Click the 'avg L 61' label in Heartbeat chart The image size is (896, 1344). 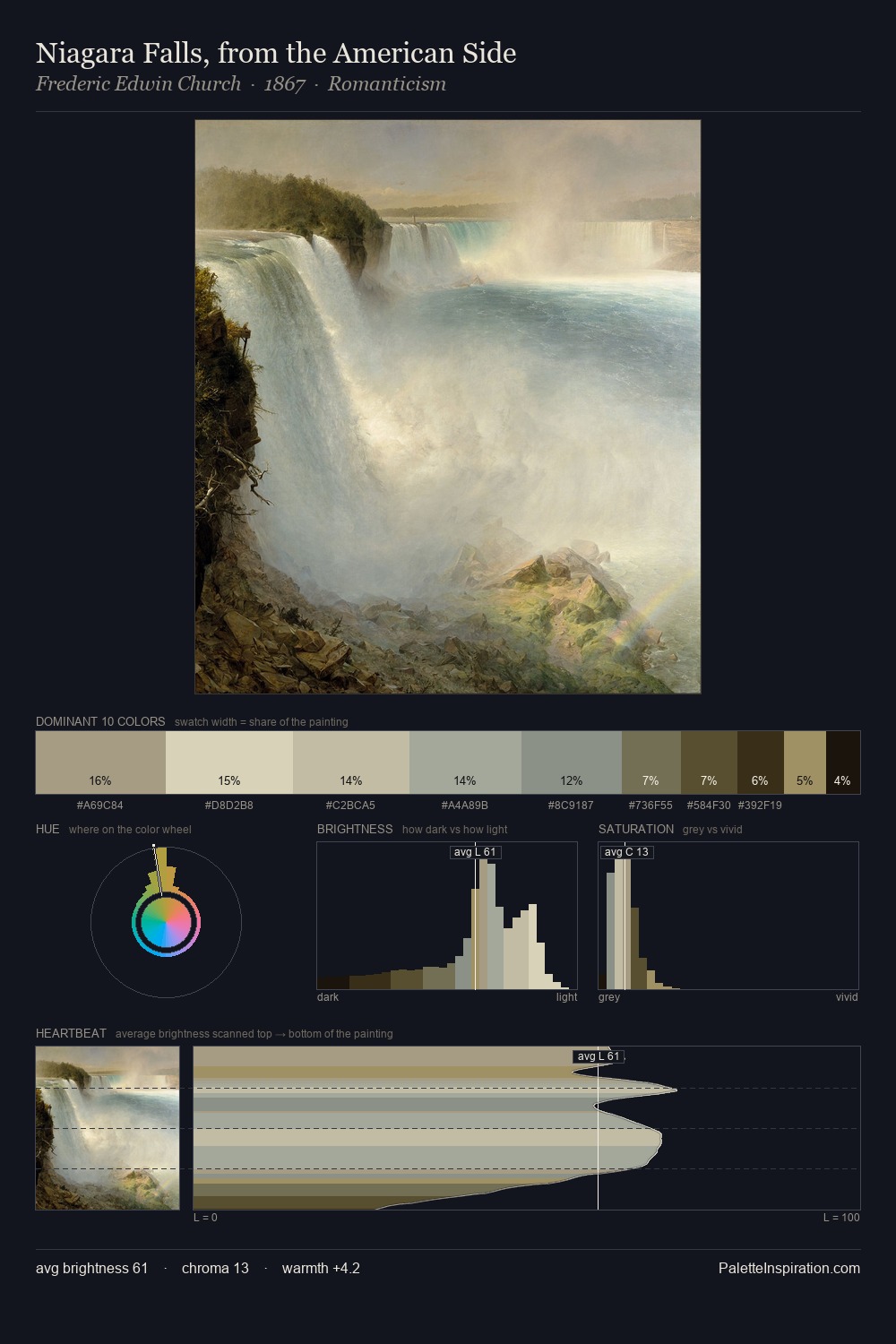coord(599,1056)
